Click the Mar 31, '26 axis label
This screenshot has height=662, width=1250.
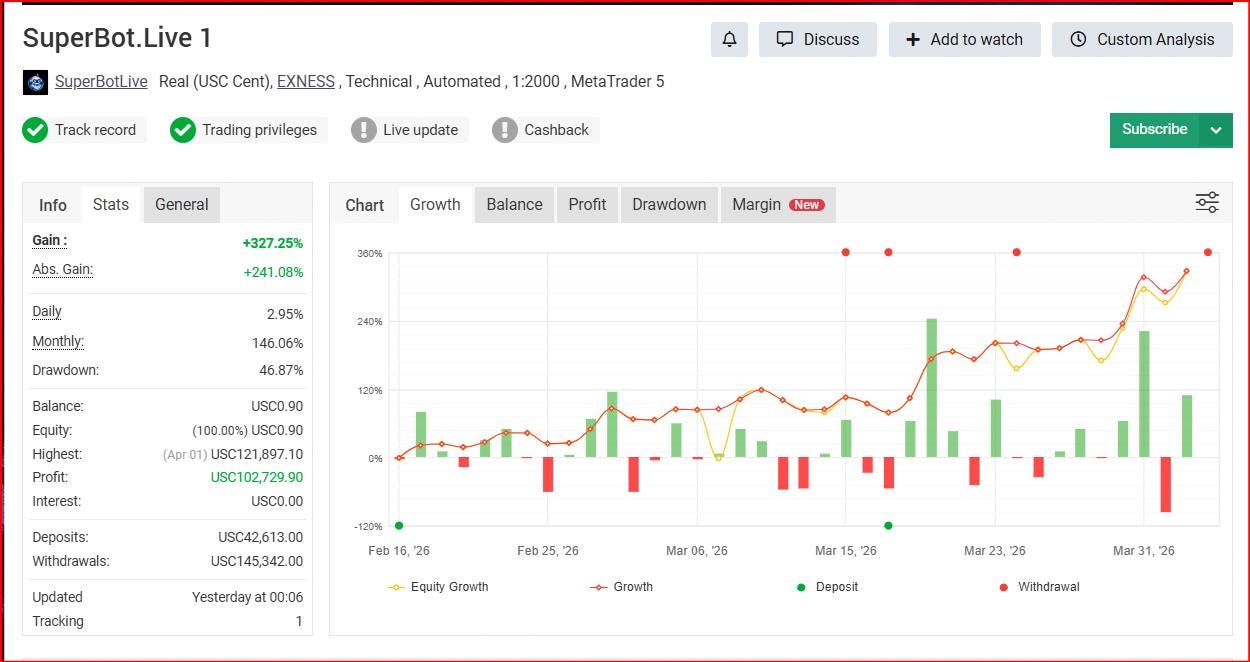1143,551
